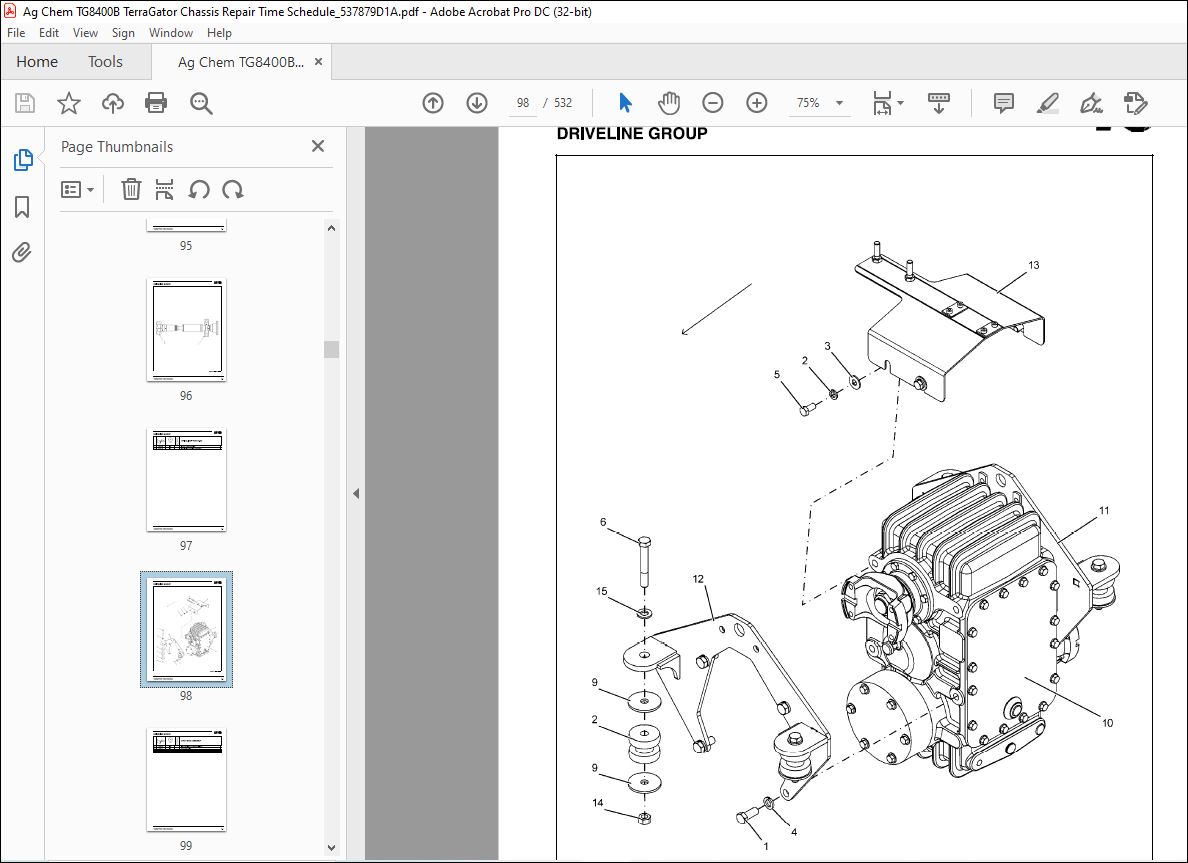The image size is (1188, 863).
Task: Collapse the navigation pane arrow
Action: click(x=355, y=493)
